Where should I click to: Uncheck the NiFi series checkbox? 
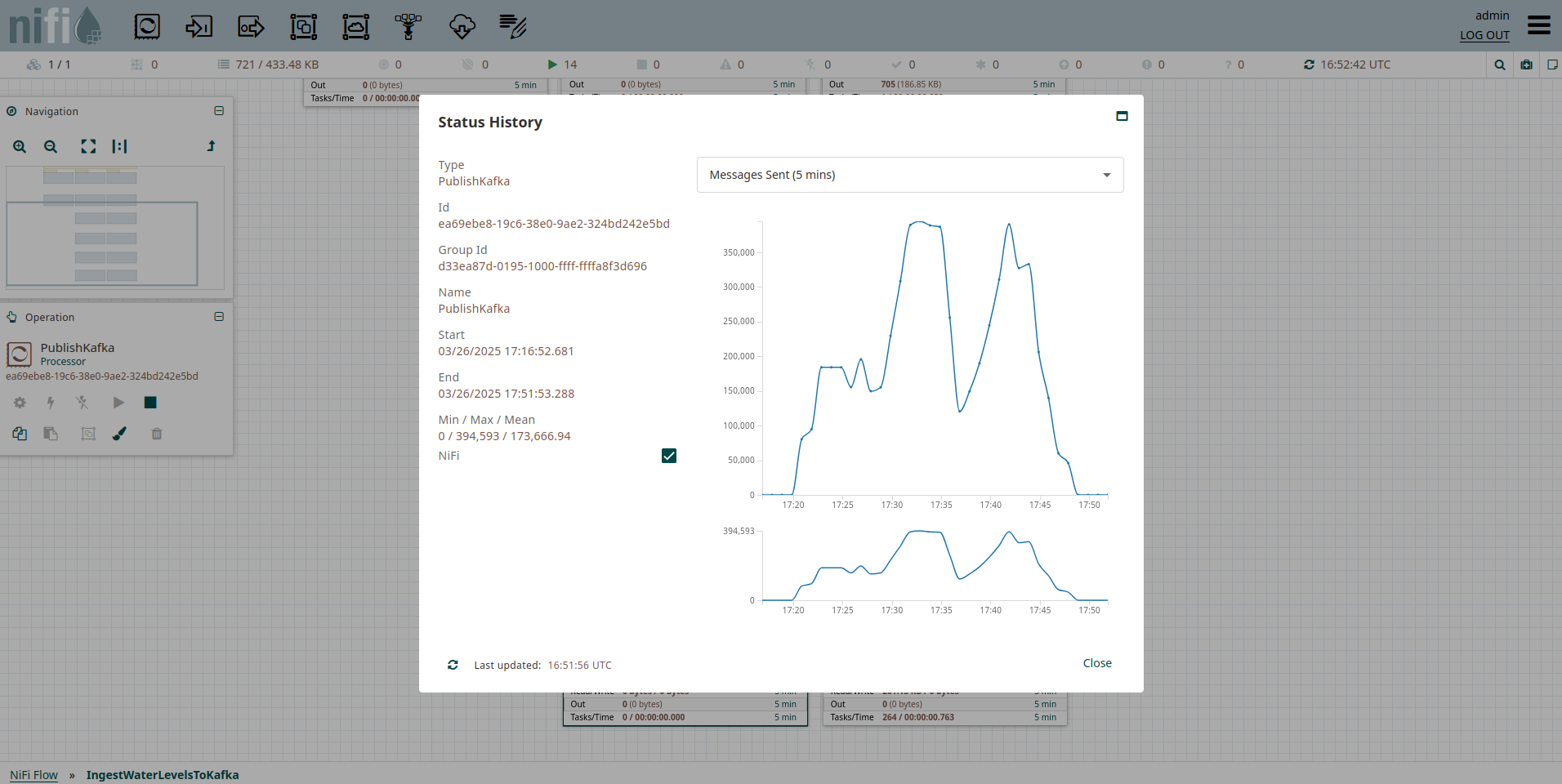(668, 456)
